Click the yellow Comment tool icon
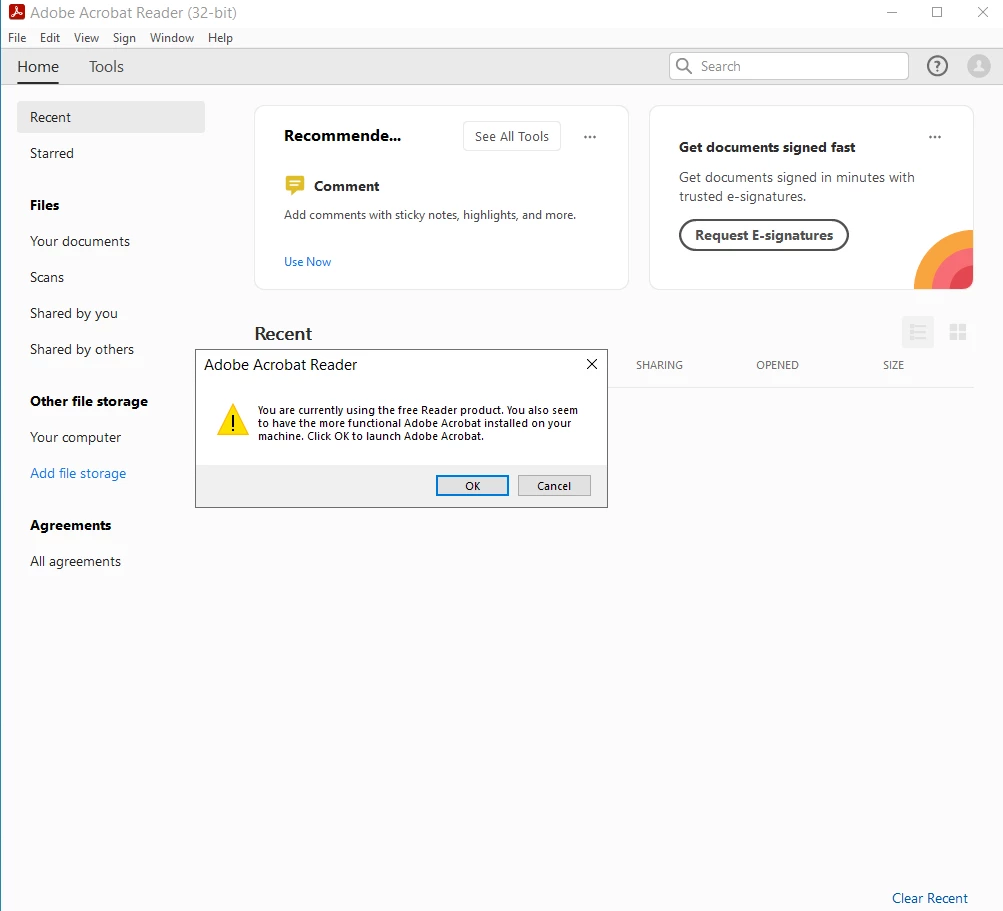This screenshot has width=1003, height=911. pyautogui.click(x=294, y=186)
